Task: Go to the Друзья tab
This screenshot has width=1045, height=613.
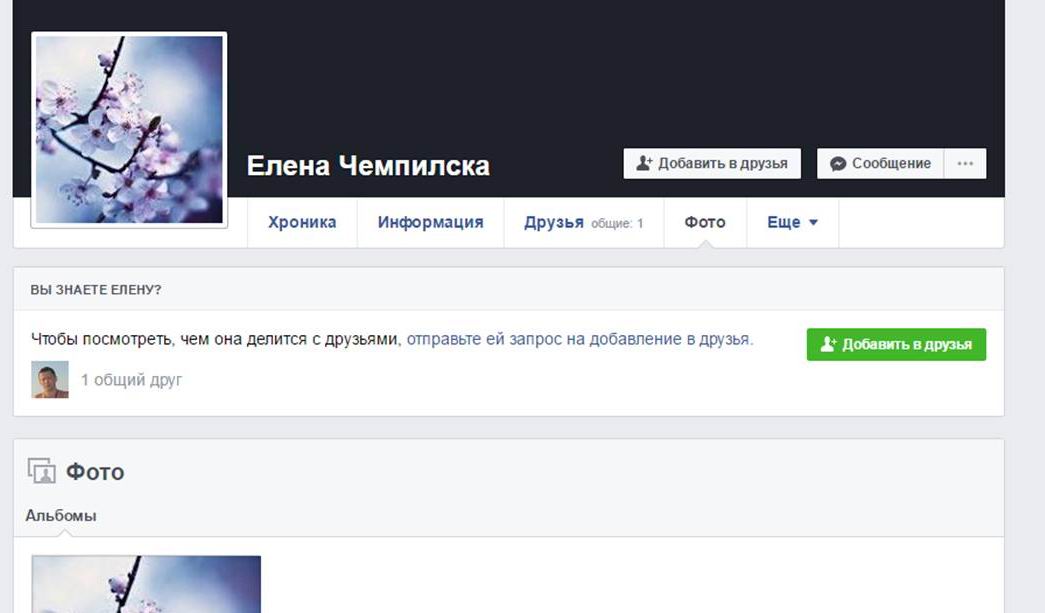Action: pos(554,223)
